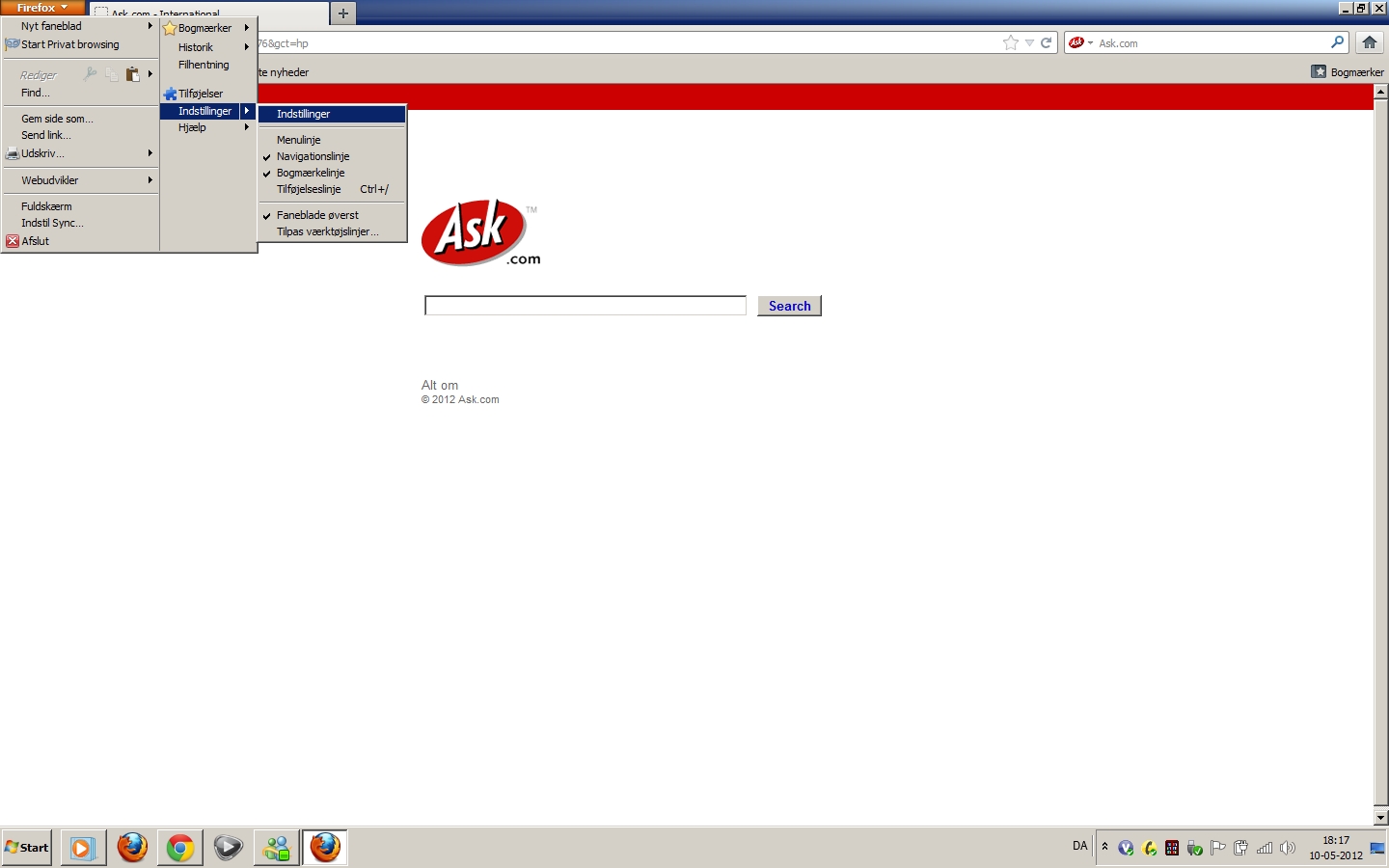Toggle Tilføjelseslinje add-on bar option

332,189
